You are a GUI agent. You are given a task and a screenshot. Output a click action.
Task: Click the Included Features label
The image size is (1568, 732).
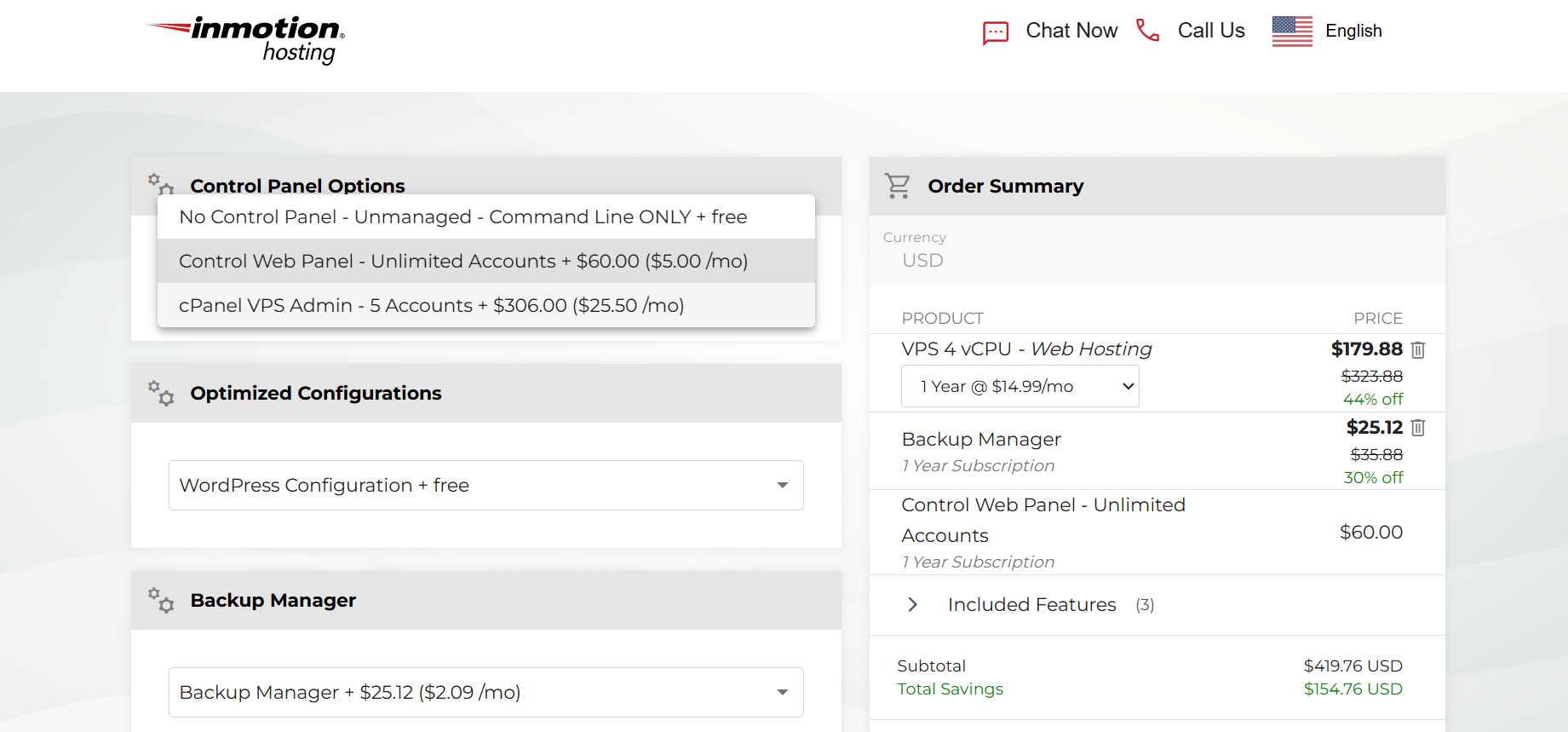pyautogui.click(x=1031, y=604)
